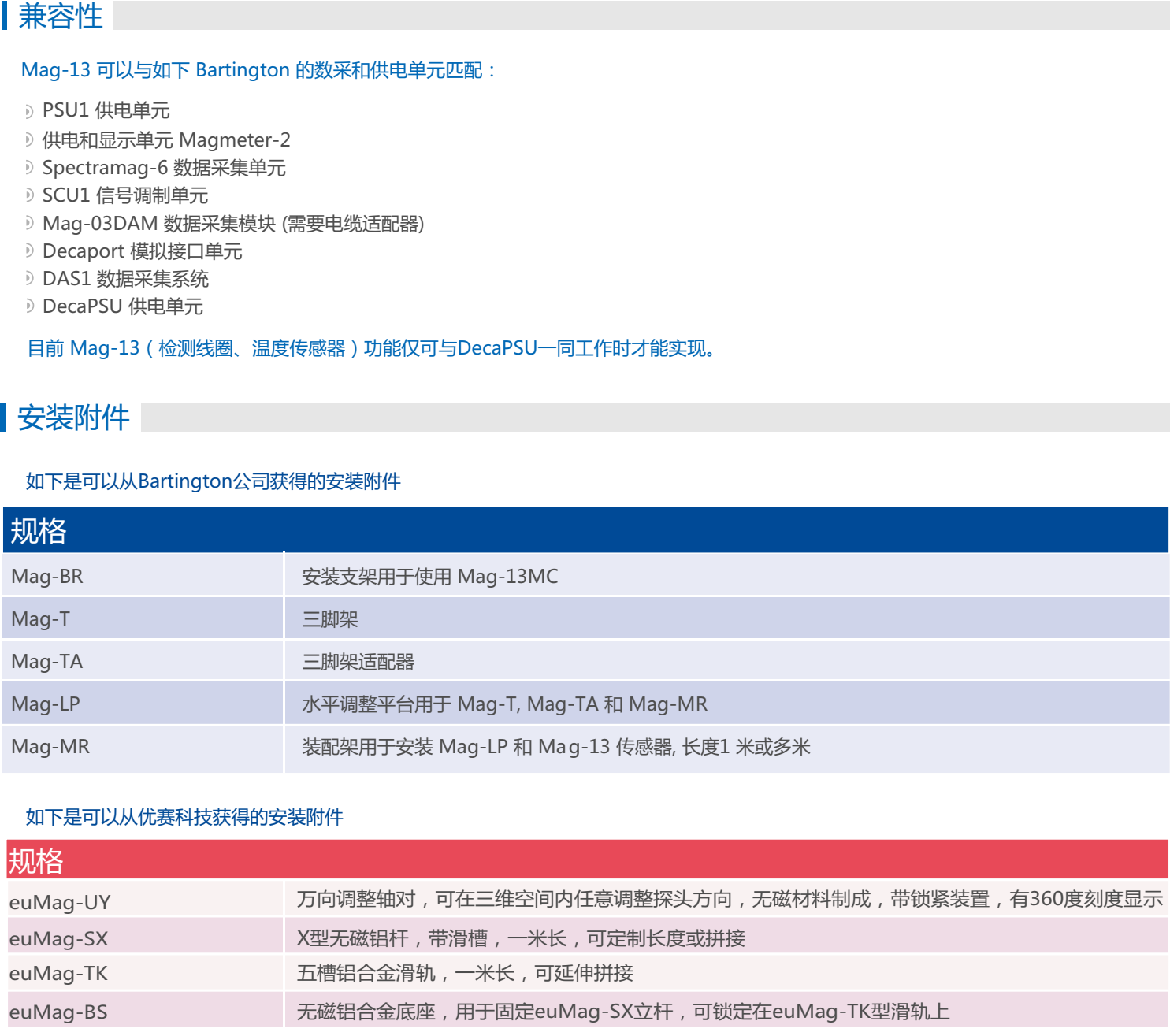Click the bullet icon beside DecaPSU
The width and height of the screenshot is (1170, 1036).
click(29, 306)
